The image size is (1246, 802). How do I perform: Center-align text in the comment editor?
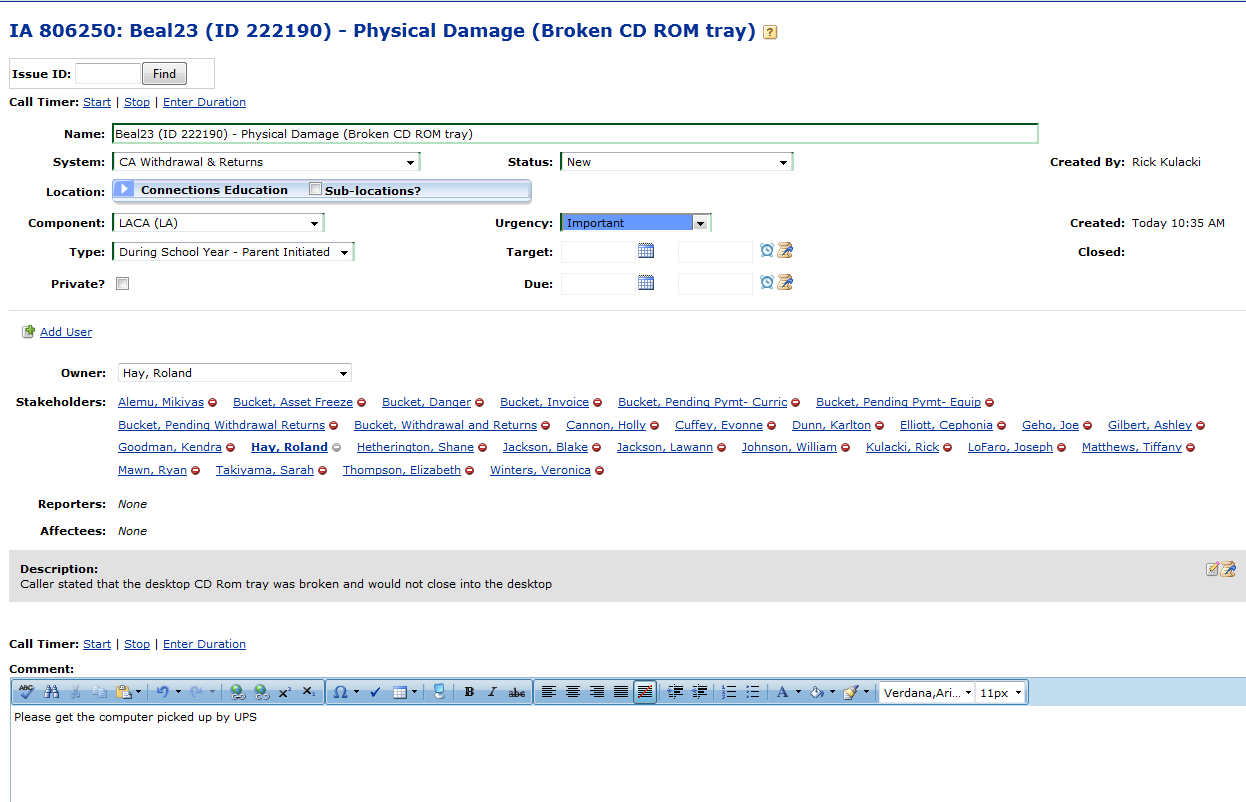573,692
